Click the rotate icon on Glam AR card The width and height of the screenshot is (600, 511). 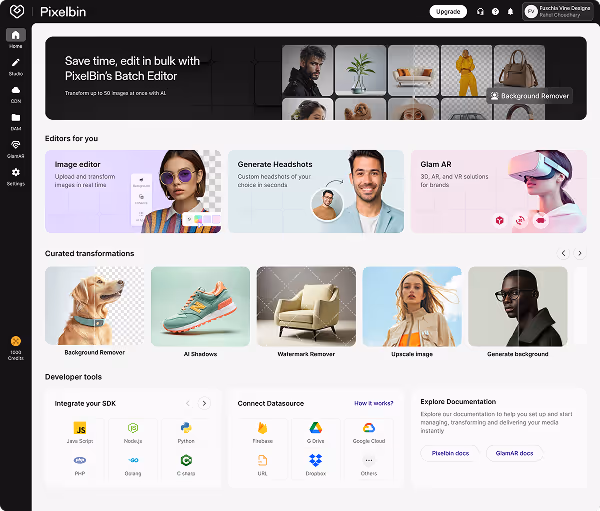(x=520, y=220)
